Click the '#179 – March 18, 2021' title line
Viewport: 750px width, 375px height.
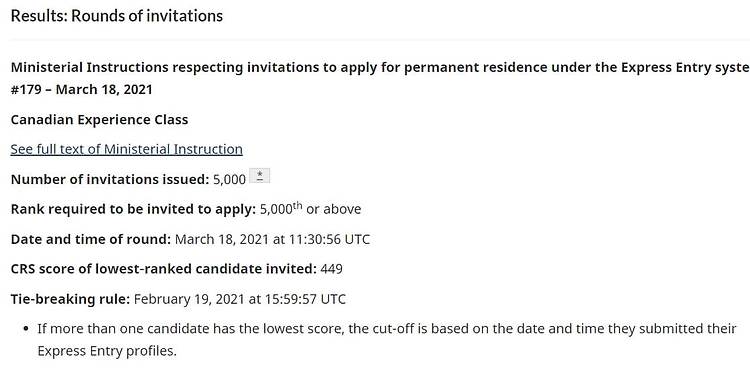81,89
